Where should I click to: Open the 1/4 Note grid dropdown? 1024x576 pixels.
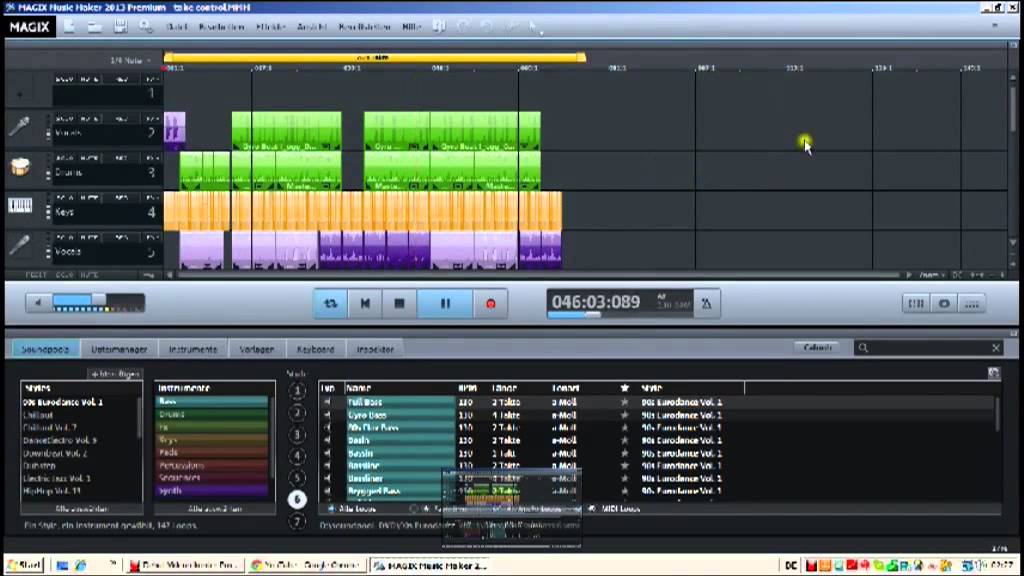click(x=131, y=61)
